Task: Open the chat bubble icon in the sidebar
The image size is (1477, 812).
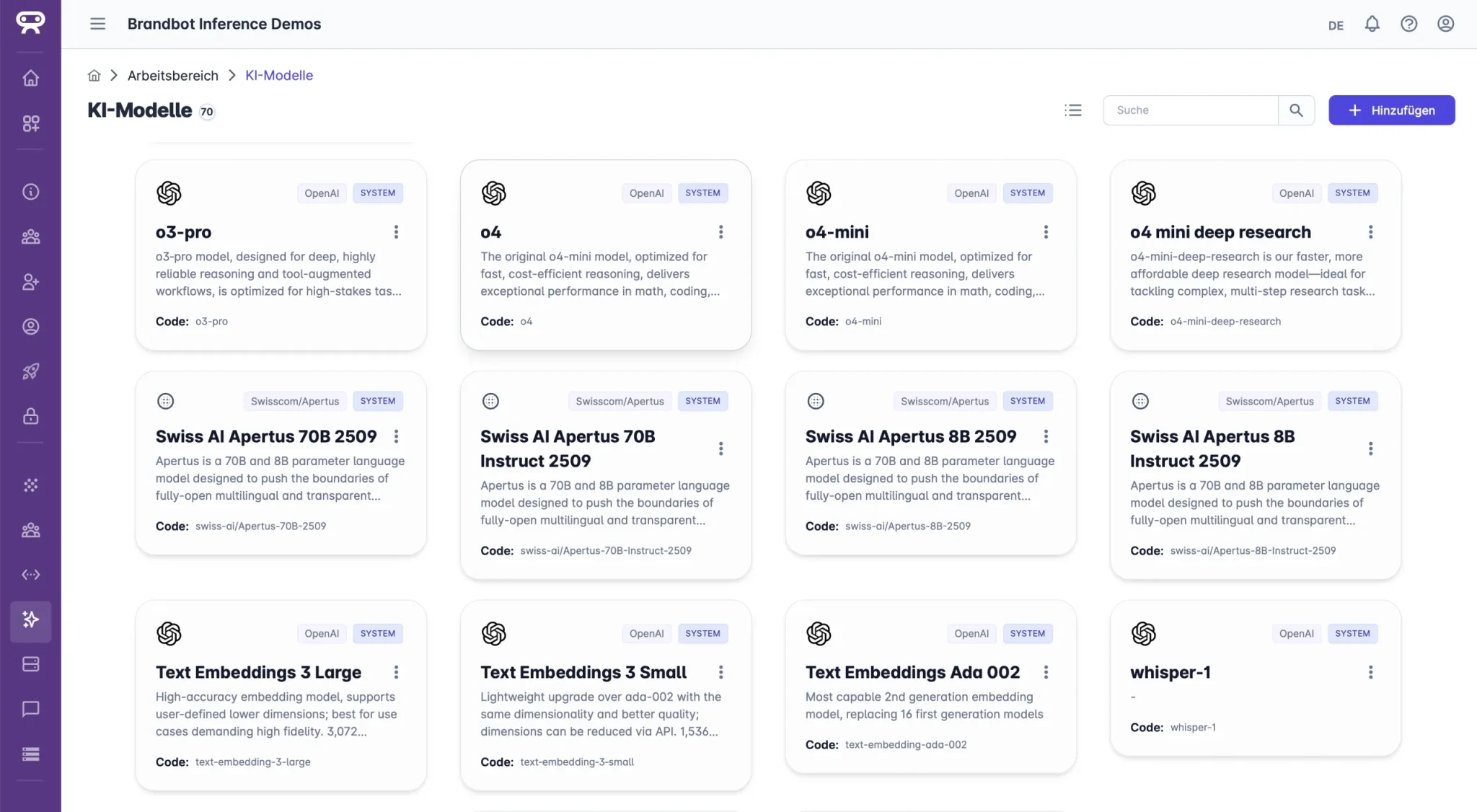Action: pos(30,710)
